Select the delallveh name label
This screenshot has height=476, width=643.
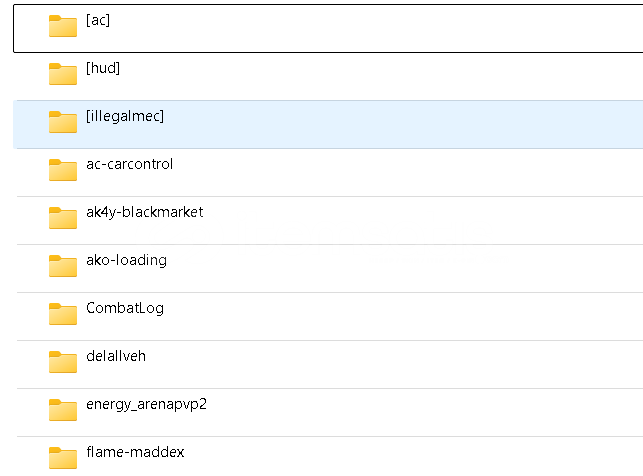tap(116, 356)
